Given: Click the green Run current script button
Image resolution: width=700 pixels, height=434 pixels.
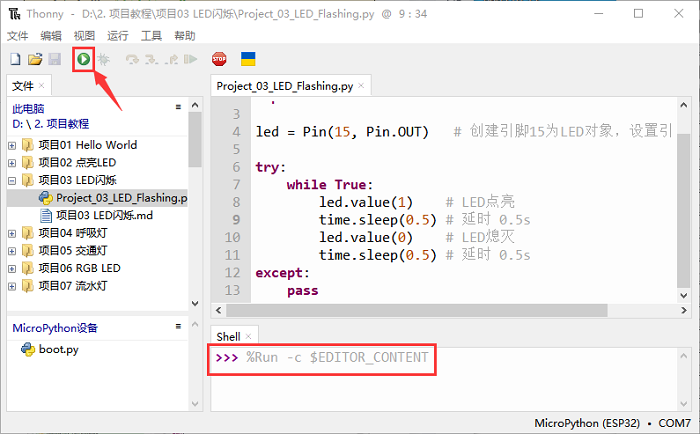Looking at the screenshot, I should 84,60.
